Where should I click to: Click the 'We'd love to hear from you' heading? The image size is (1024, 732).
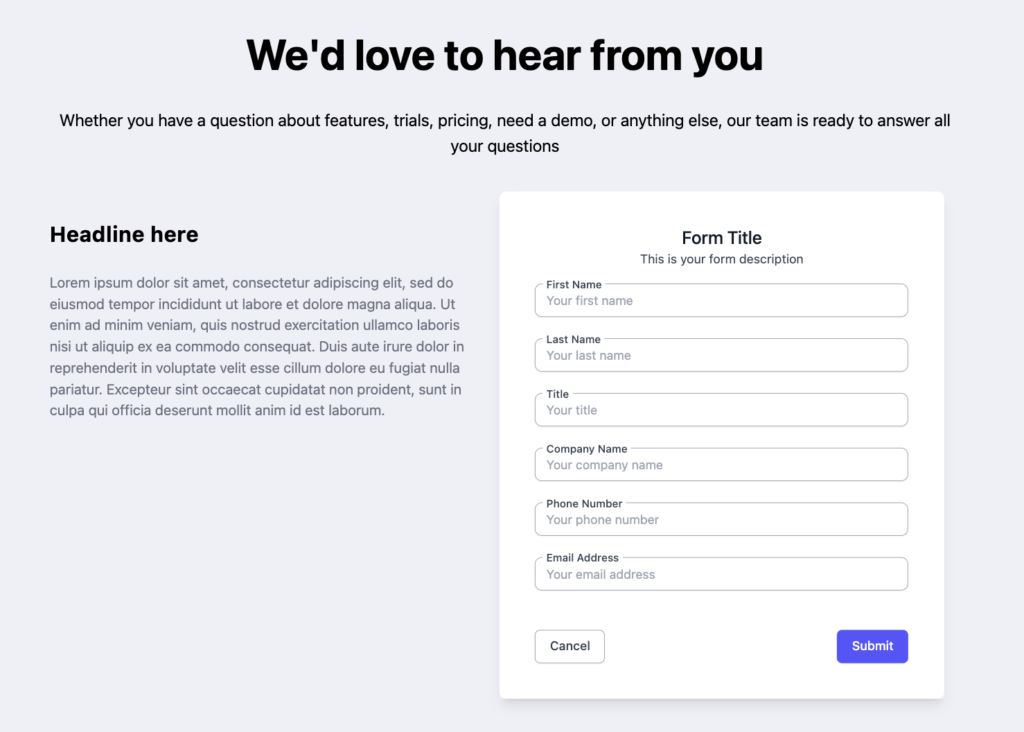click(504, 55)
